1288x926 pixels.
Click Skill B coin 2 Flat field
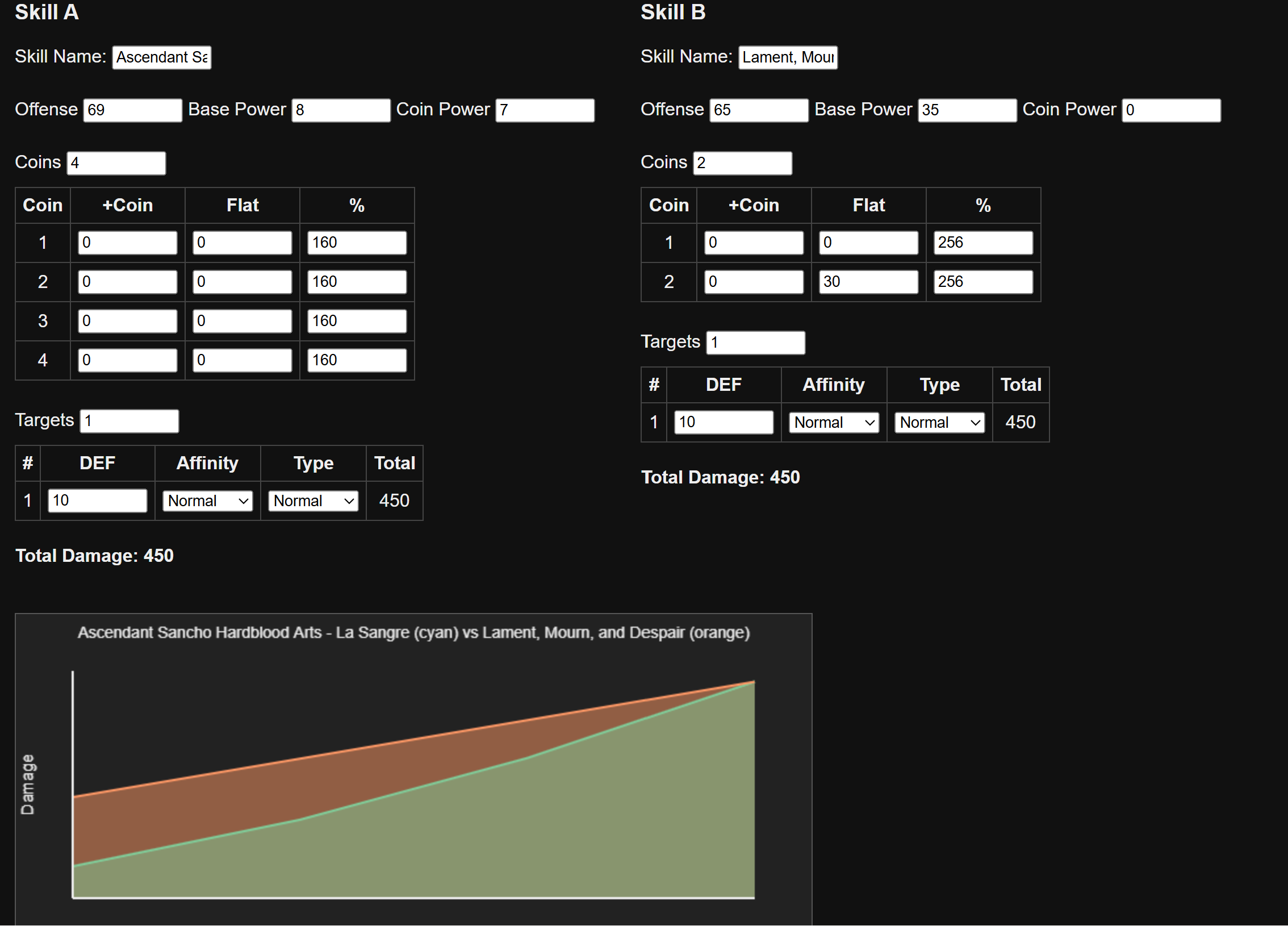(868, 282)
